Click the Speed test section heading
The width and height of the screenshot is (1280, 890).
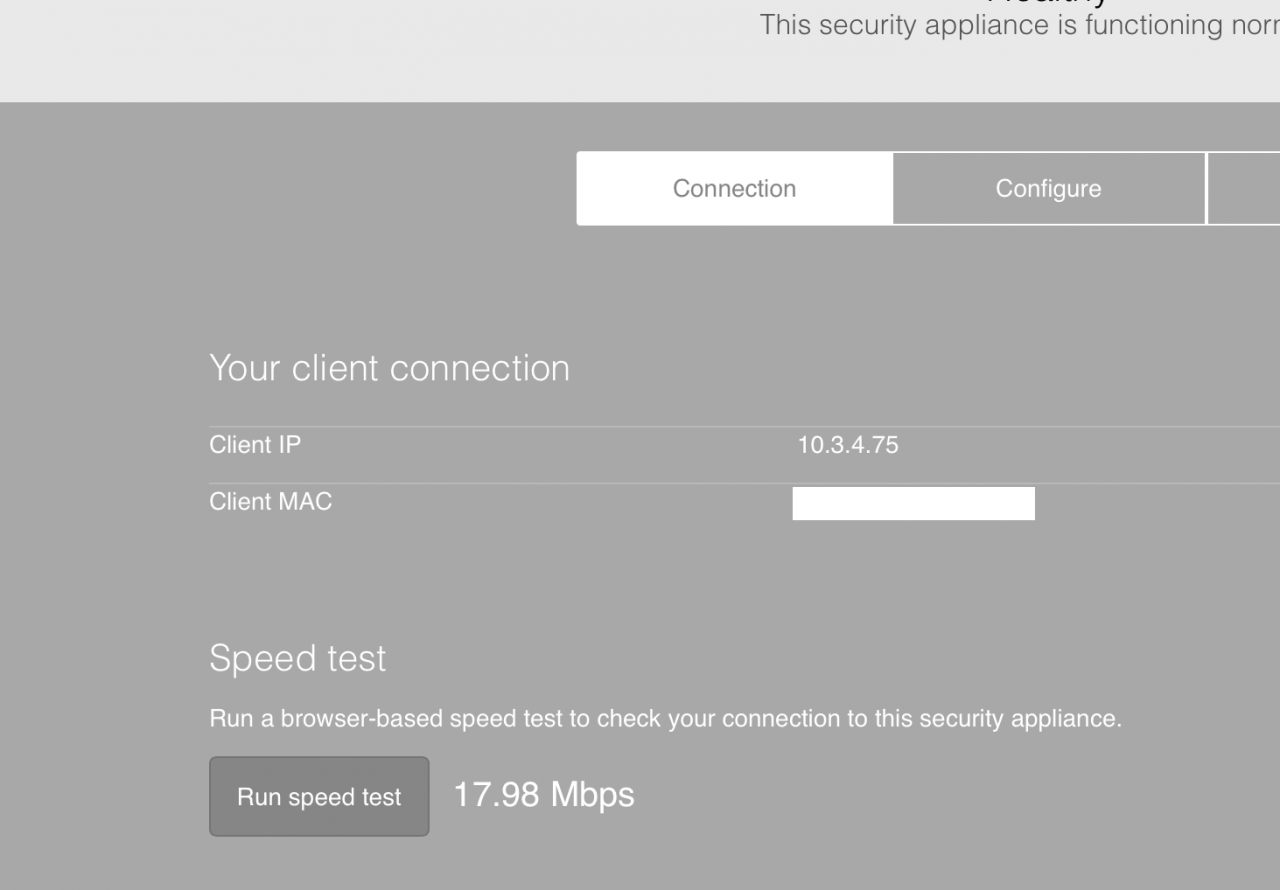(297, 659)
